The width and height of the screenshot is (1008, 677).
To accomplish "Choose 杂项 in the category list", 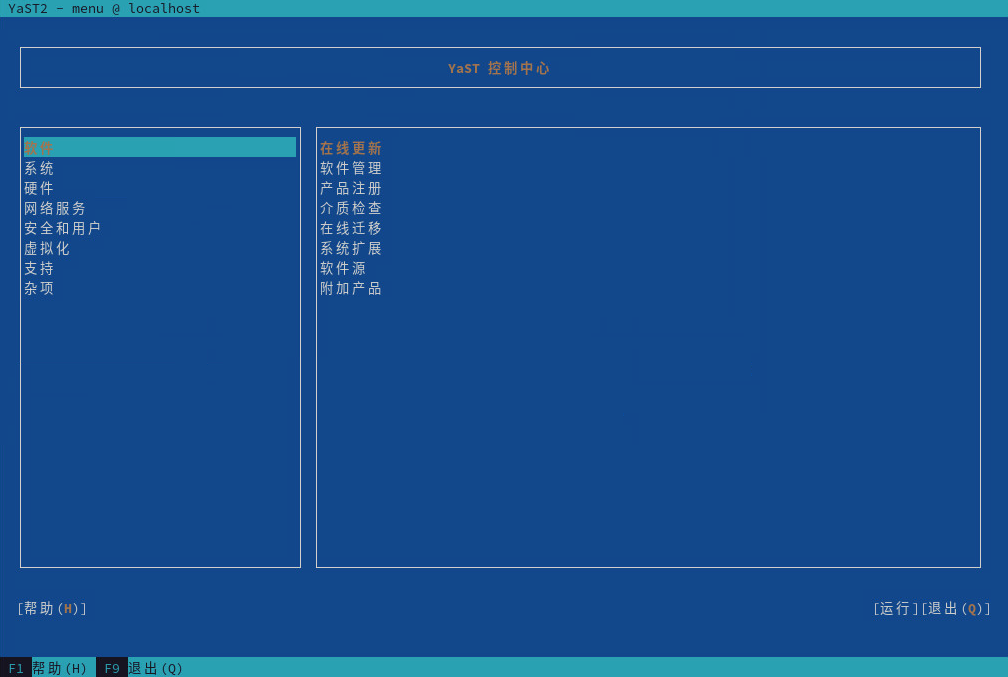I will (x=40, y=288).
